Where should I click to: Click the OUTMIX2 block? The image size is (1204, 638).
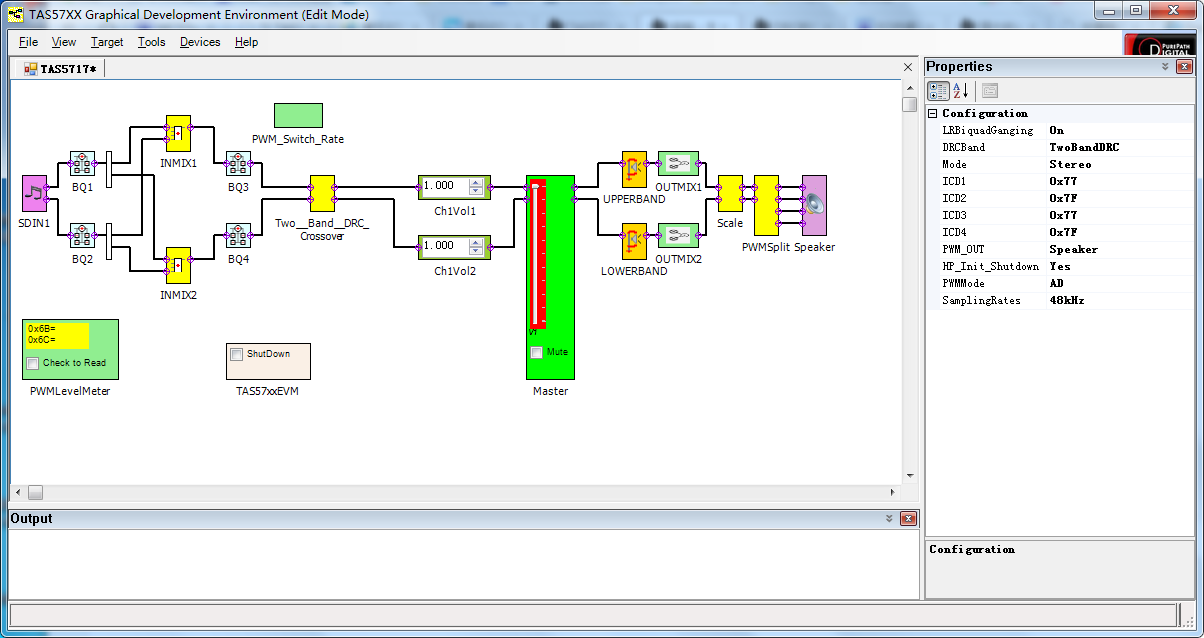tap(678, 236)
